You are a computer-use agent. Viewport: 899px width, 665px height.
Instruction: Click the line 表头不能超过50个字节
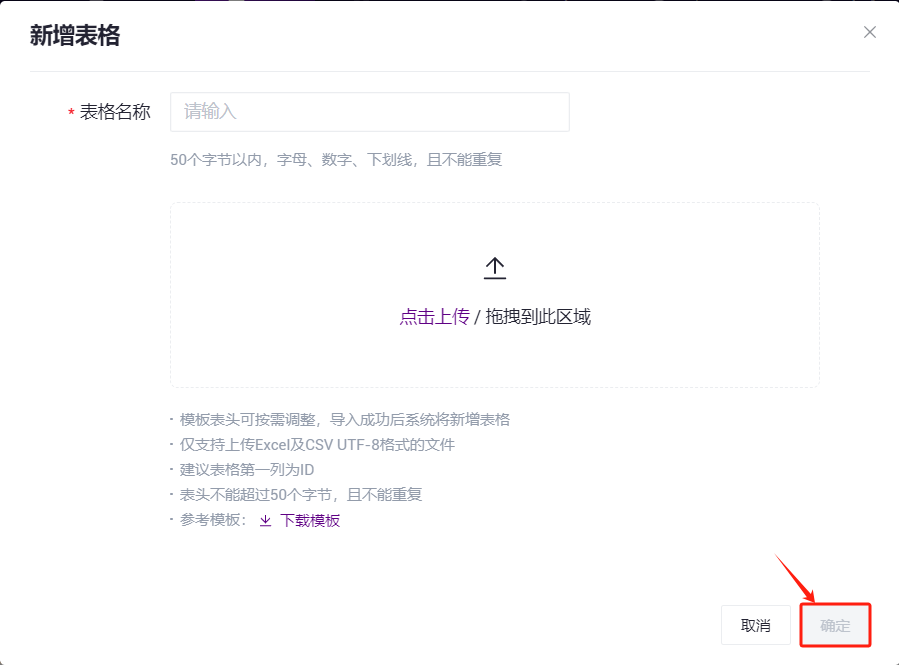click(x=301, y=494)
